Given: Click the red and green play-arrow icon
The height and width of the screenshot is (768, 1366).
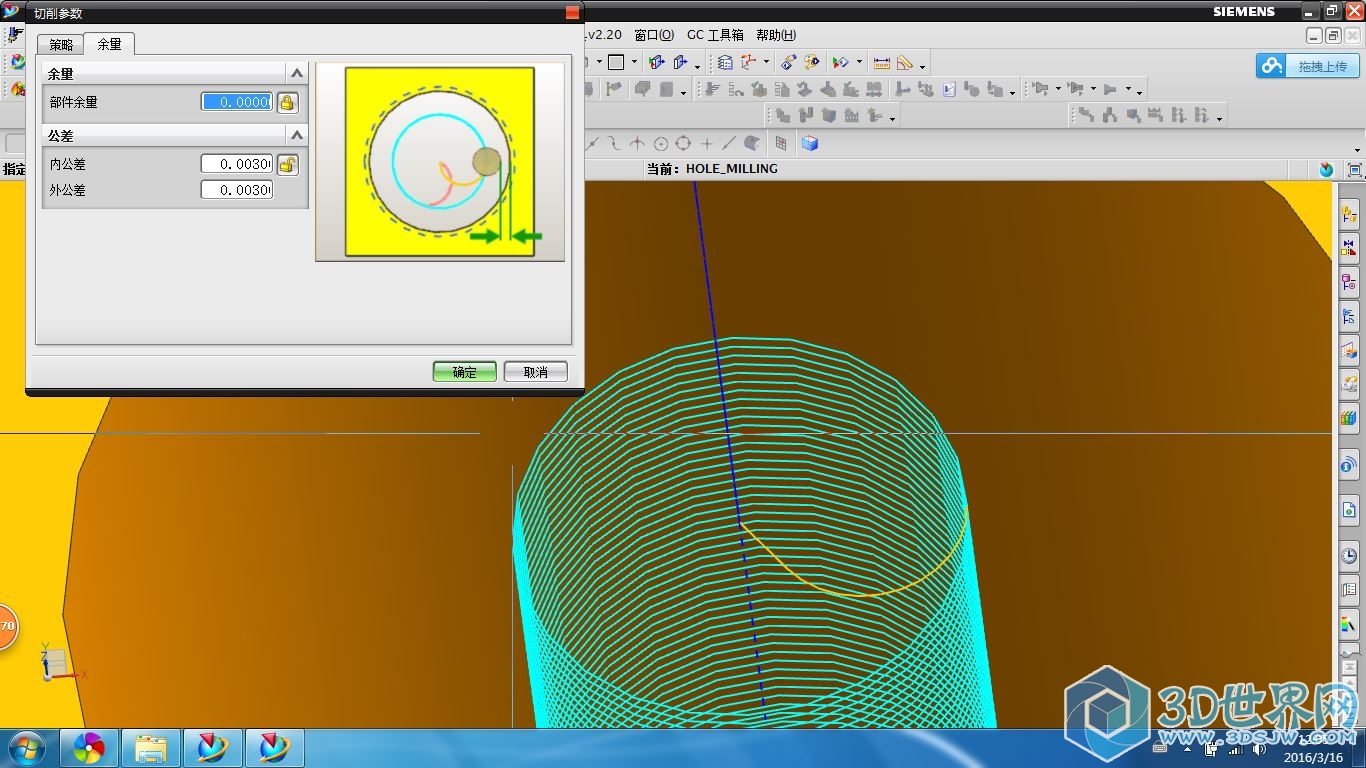Looking at the screenshot, I should (841, 62).
